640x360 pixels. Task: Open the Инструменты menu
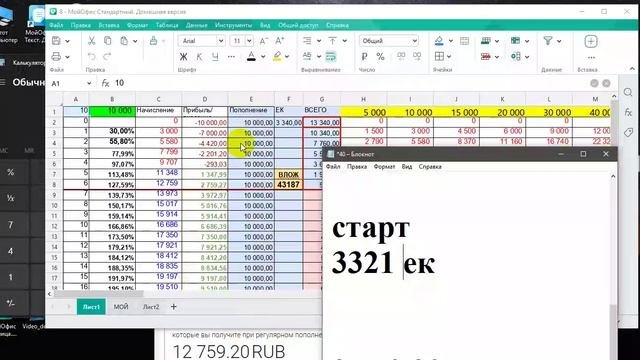click(233, 25)
